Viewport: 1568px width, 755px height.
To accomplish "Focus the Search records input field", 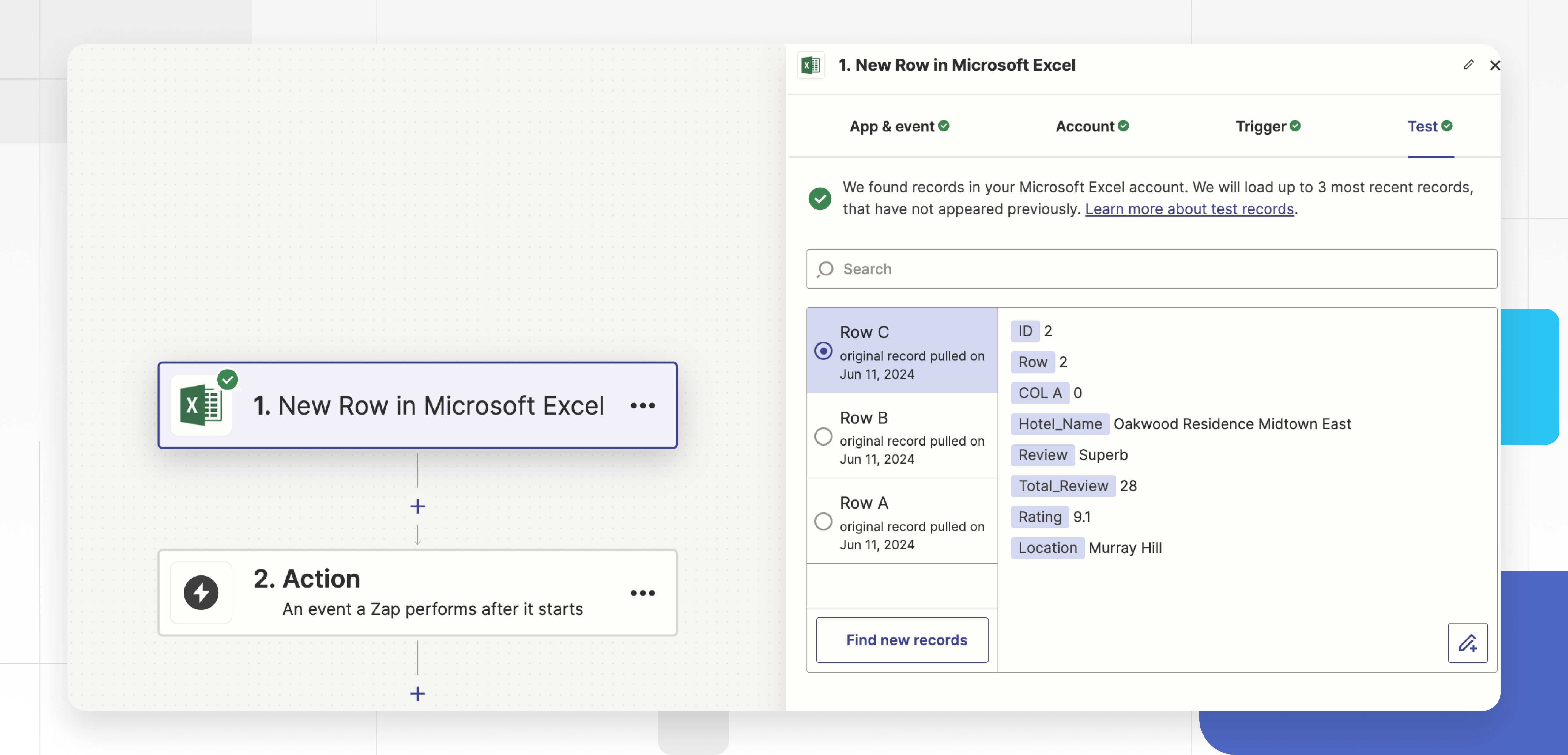I will pos(1151,269).
